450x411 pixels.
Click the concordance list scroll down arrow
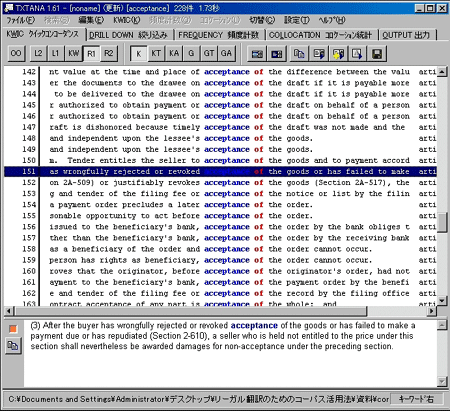coord(442,300)
